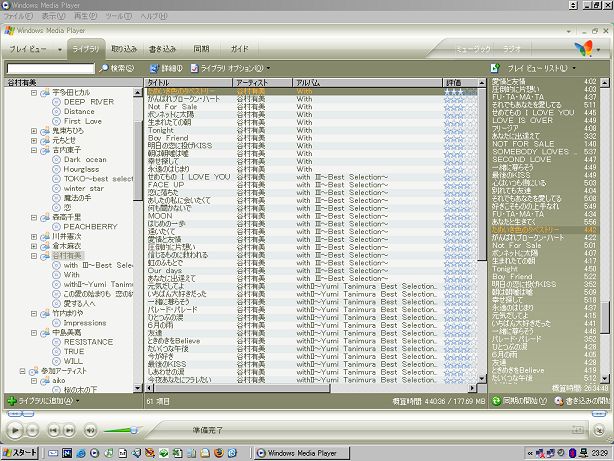The height and width of the screenshot is (461, 614).
Task: Sort by the タイトル column header
Action: pyautogui.click(x=188, y=83)
